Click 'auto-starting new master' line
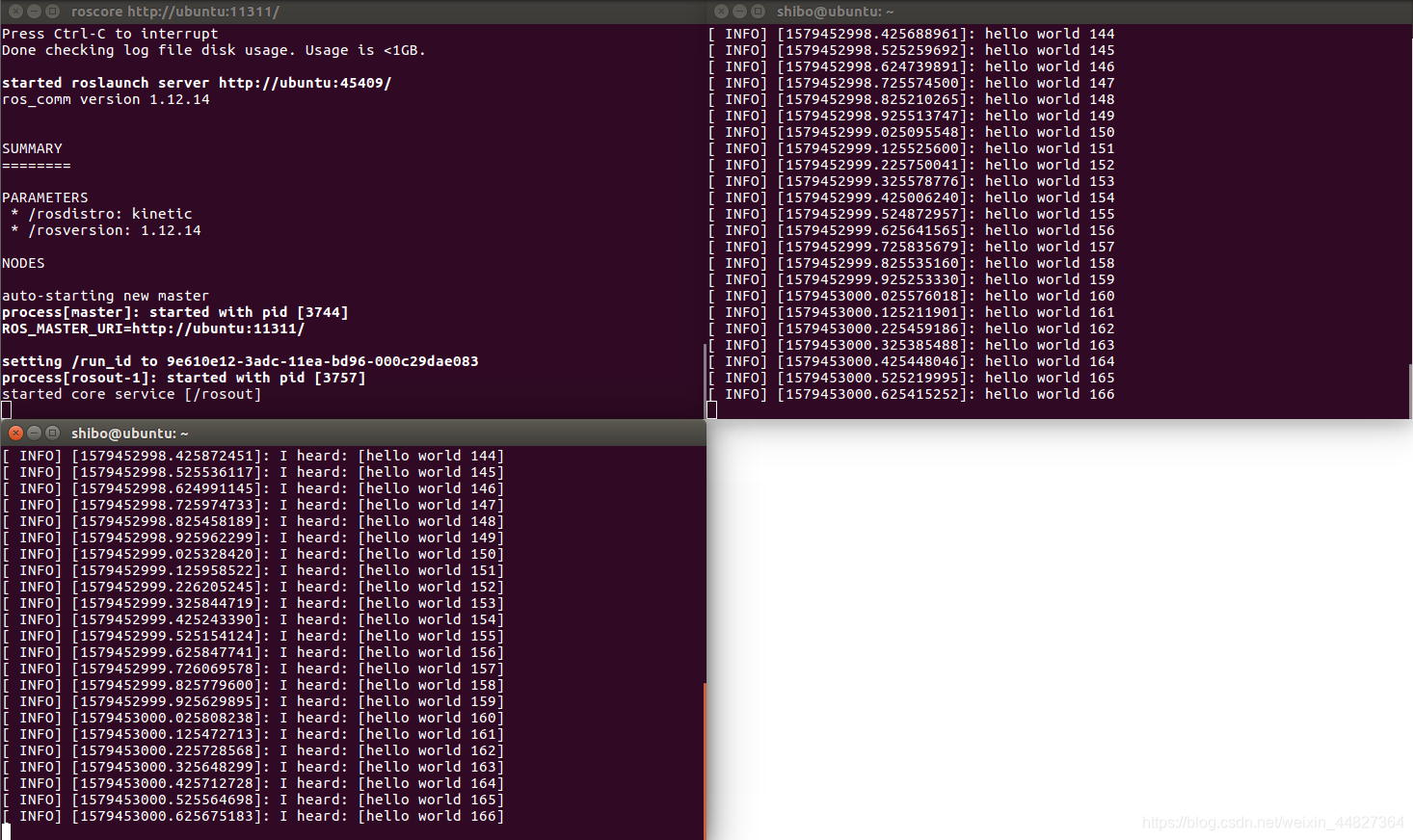The height and width of the screenshot is (840, 1413). pyautogui.click(x=105, y=296)
